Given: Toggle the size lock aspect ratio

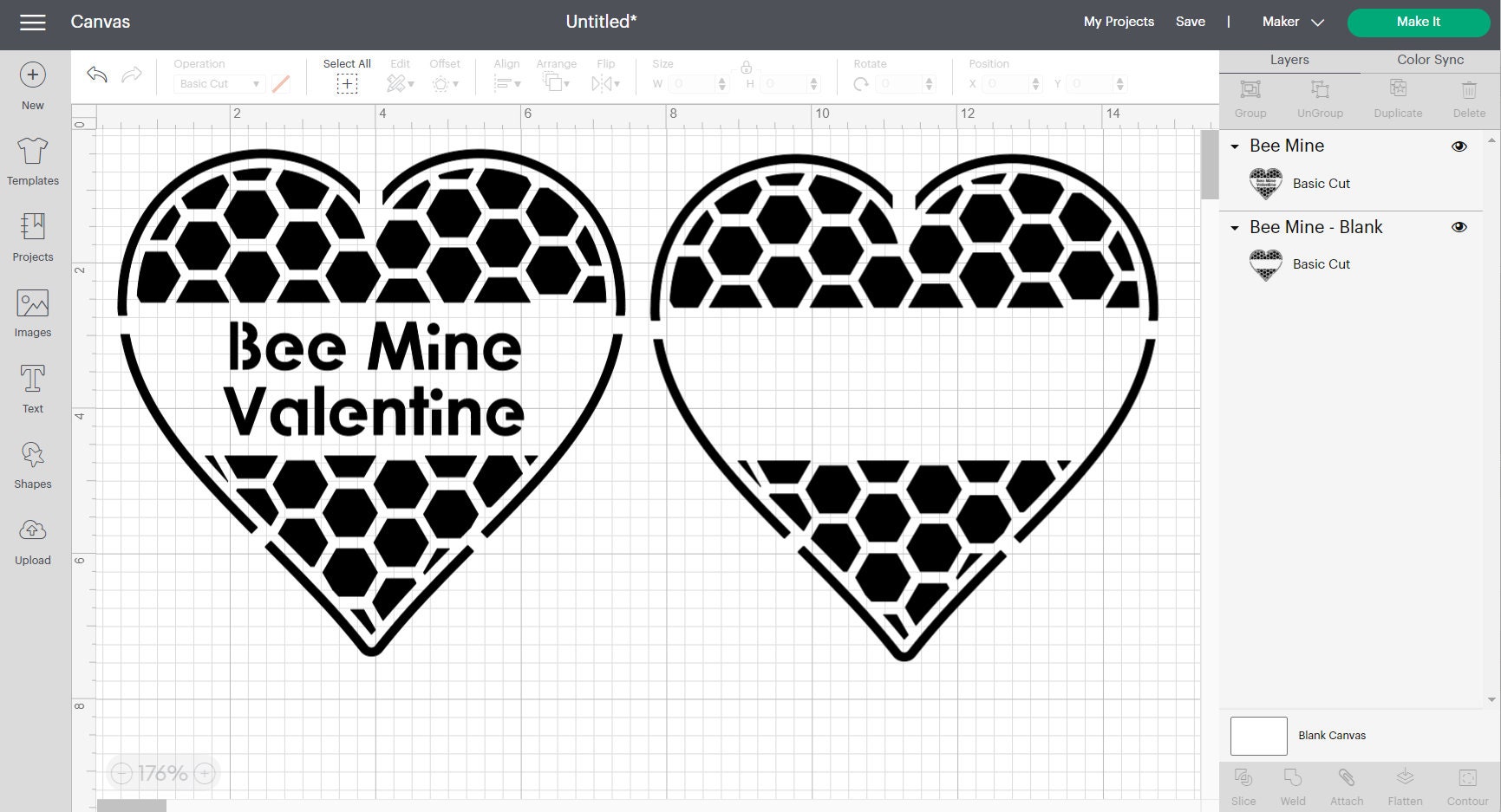Looking at the screenshot, I should (x=746, y=67).
